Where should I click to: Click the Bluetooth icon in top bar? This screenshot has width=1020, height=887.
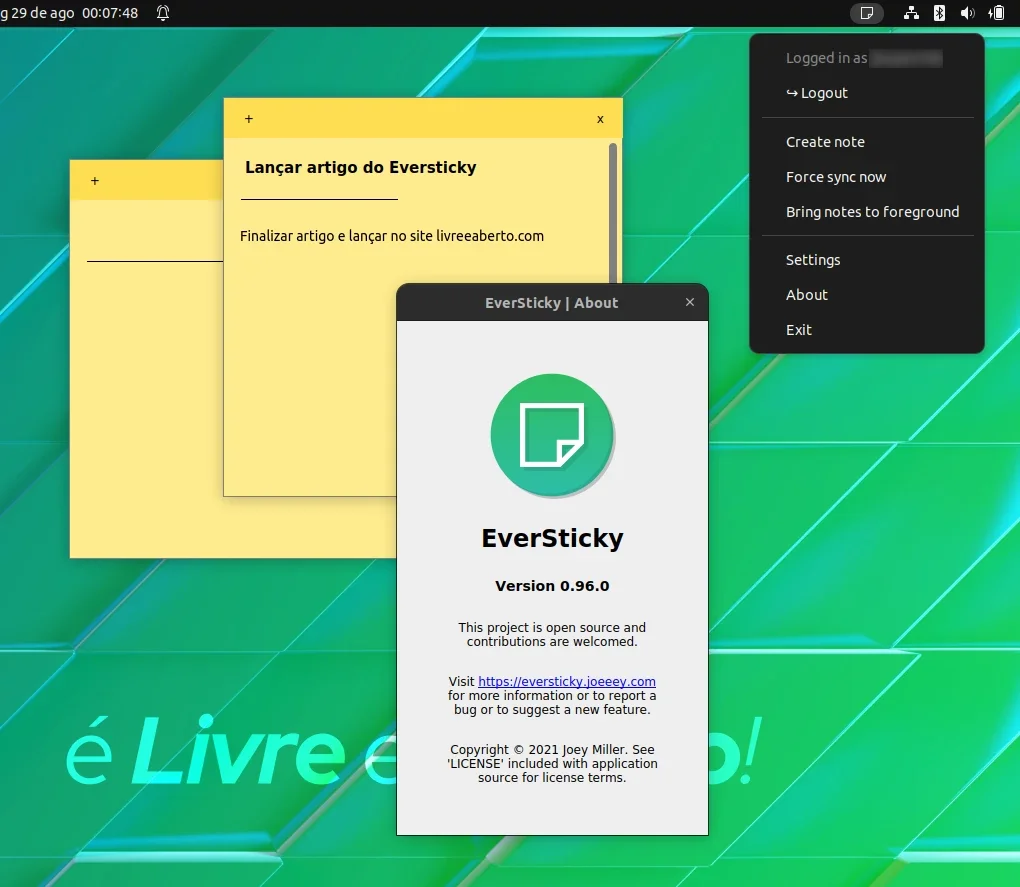[x=939, y=13]
